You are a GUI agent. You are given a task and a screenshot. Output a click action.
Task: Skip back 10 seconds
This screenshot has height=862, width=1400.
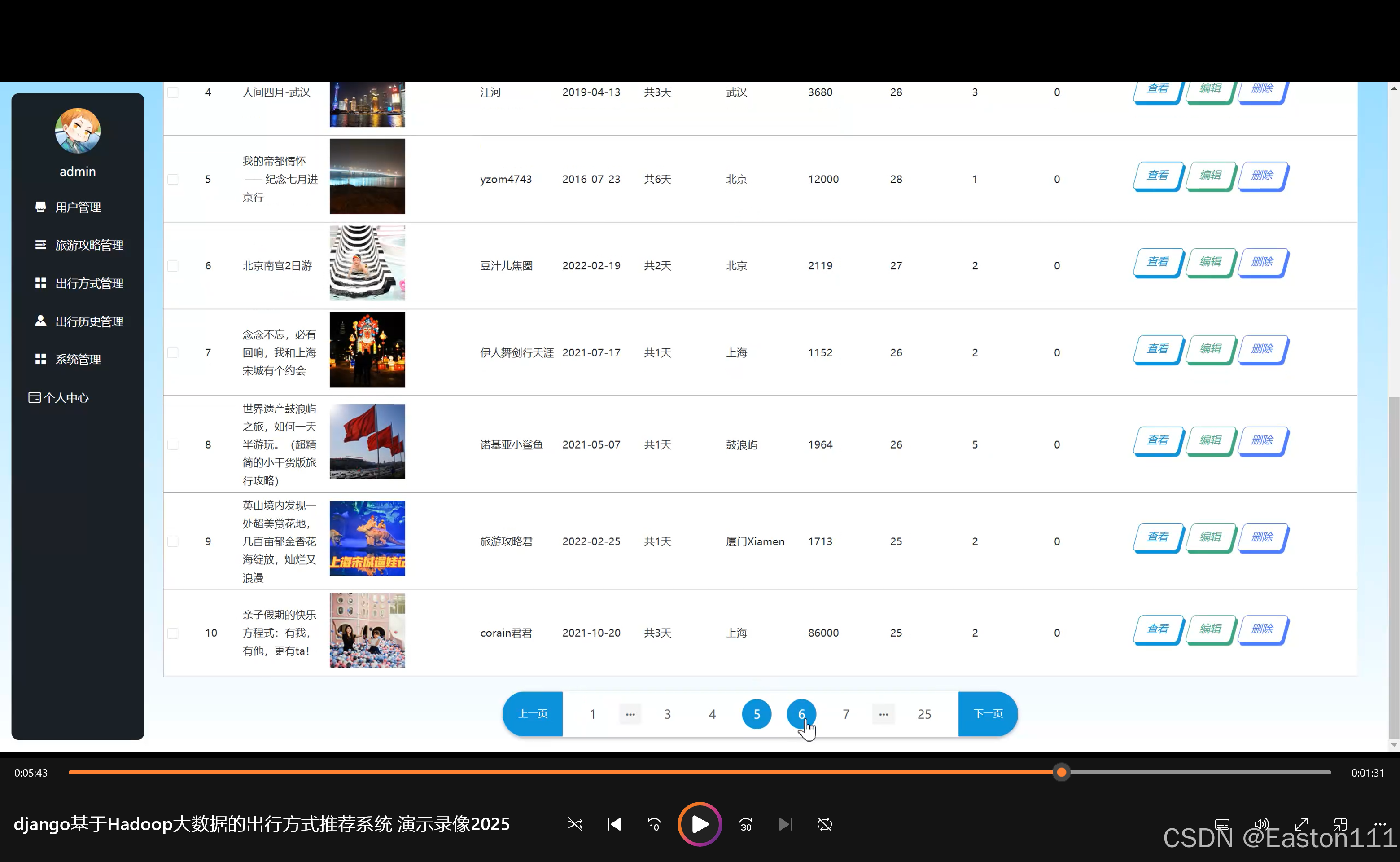point(654,824)
